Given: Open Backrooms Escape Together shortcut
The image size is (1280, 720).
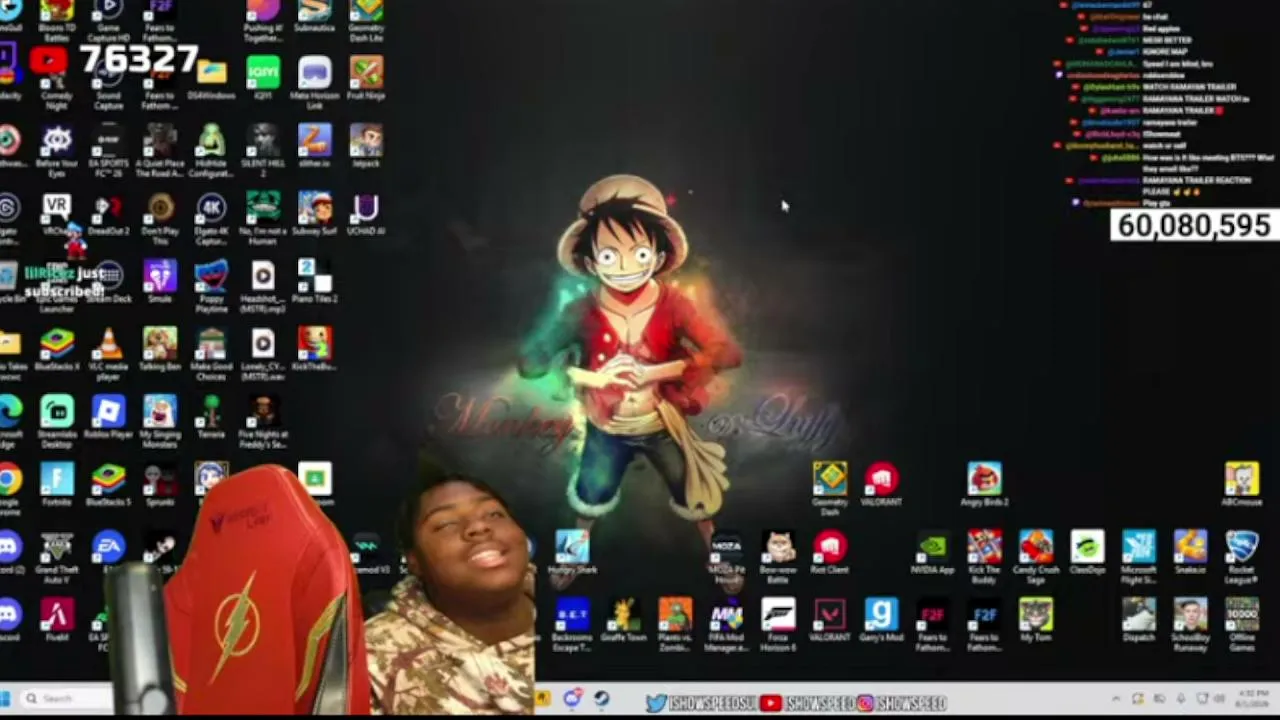Looking at the screenshot, I should [572, 615].
